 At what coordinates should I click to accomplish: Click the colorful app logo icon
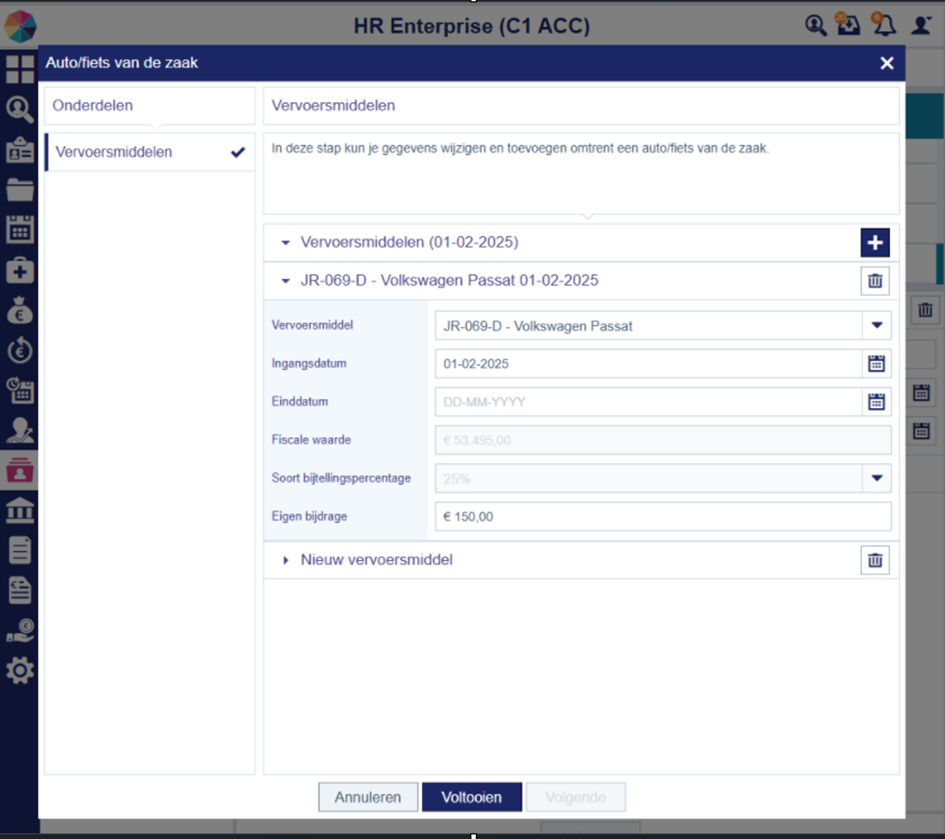20,27
